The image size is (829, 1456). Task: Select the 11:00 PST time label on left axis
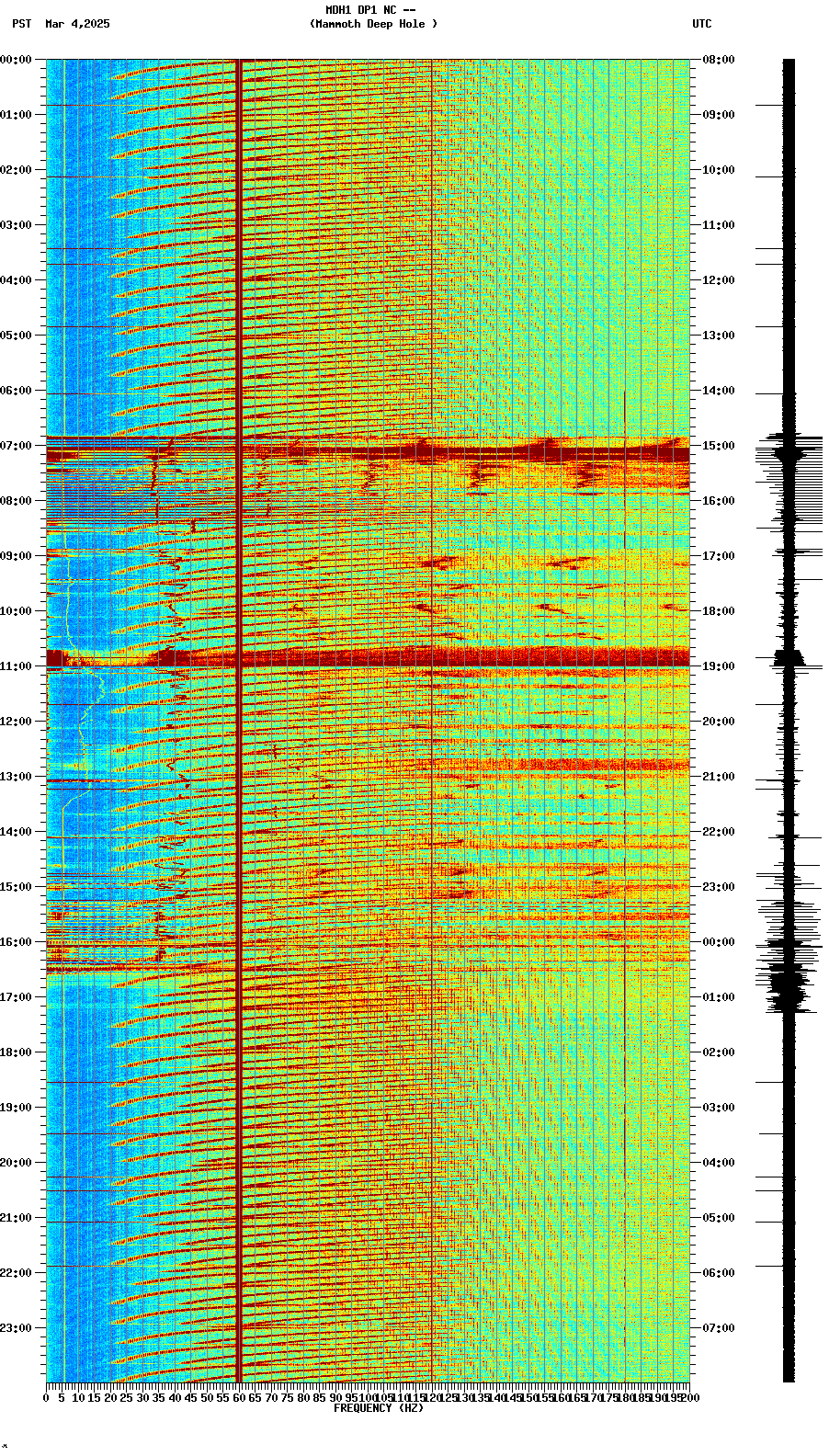click(16, 666)
